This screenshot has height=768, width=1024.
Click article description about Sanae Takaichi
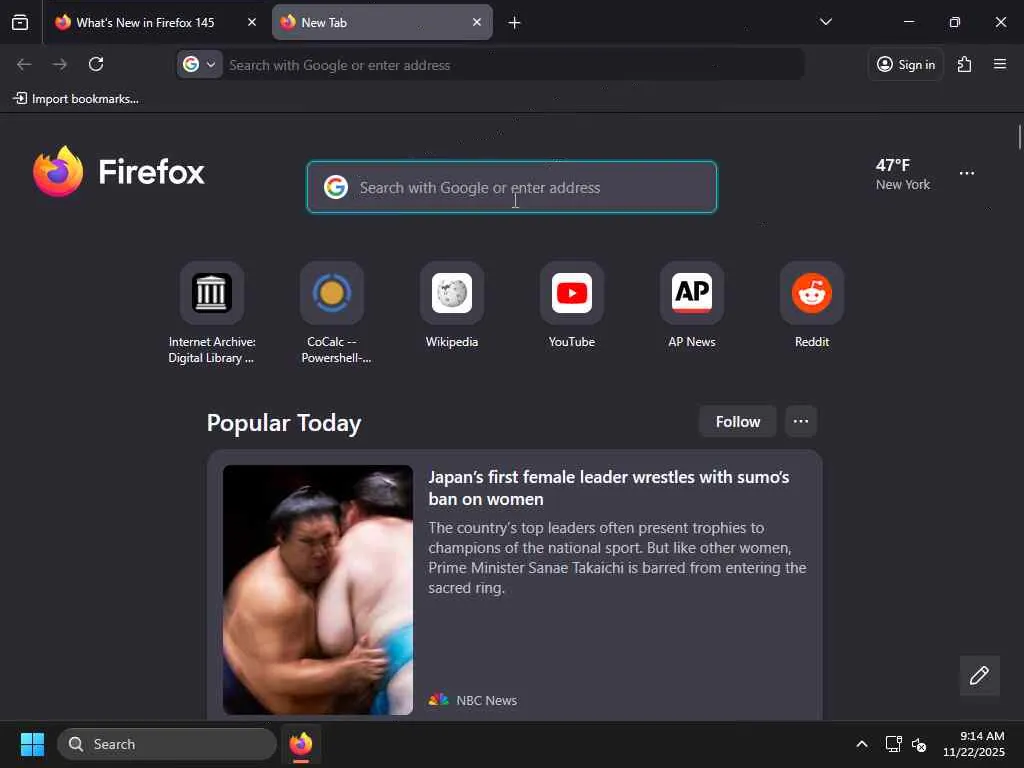click(617, 558)
